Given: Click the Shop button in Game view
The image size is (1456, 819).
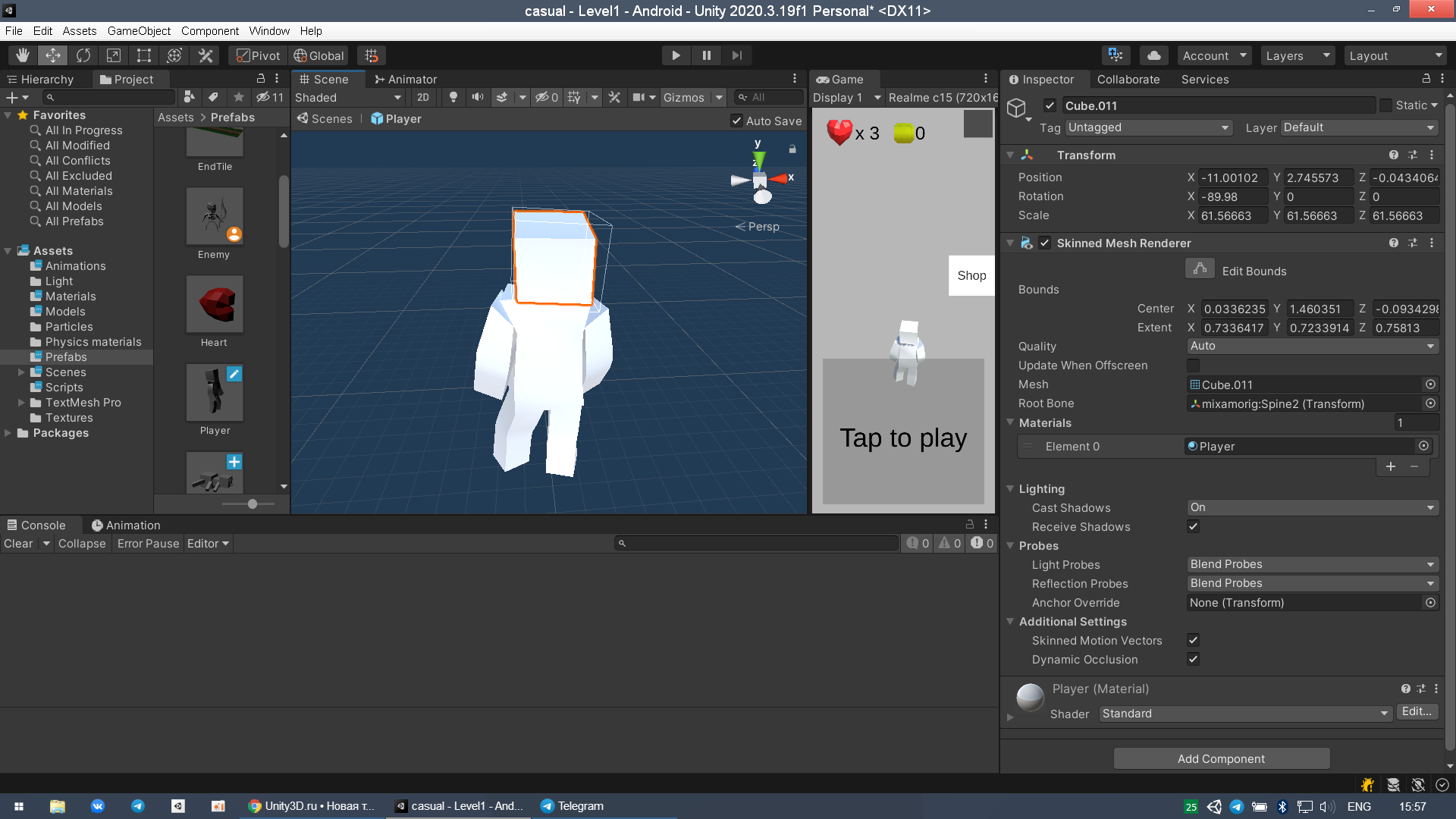Looking at the screenshot, I should coord(971,275).
